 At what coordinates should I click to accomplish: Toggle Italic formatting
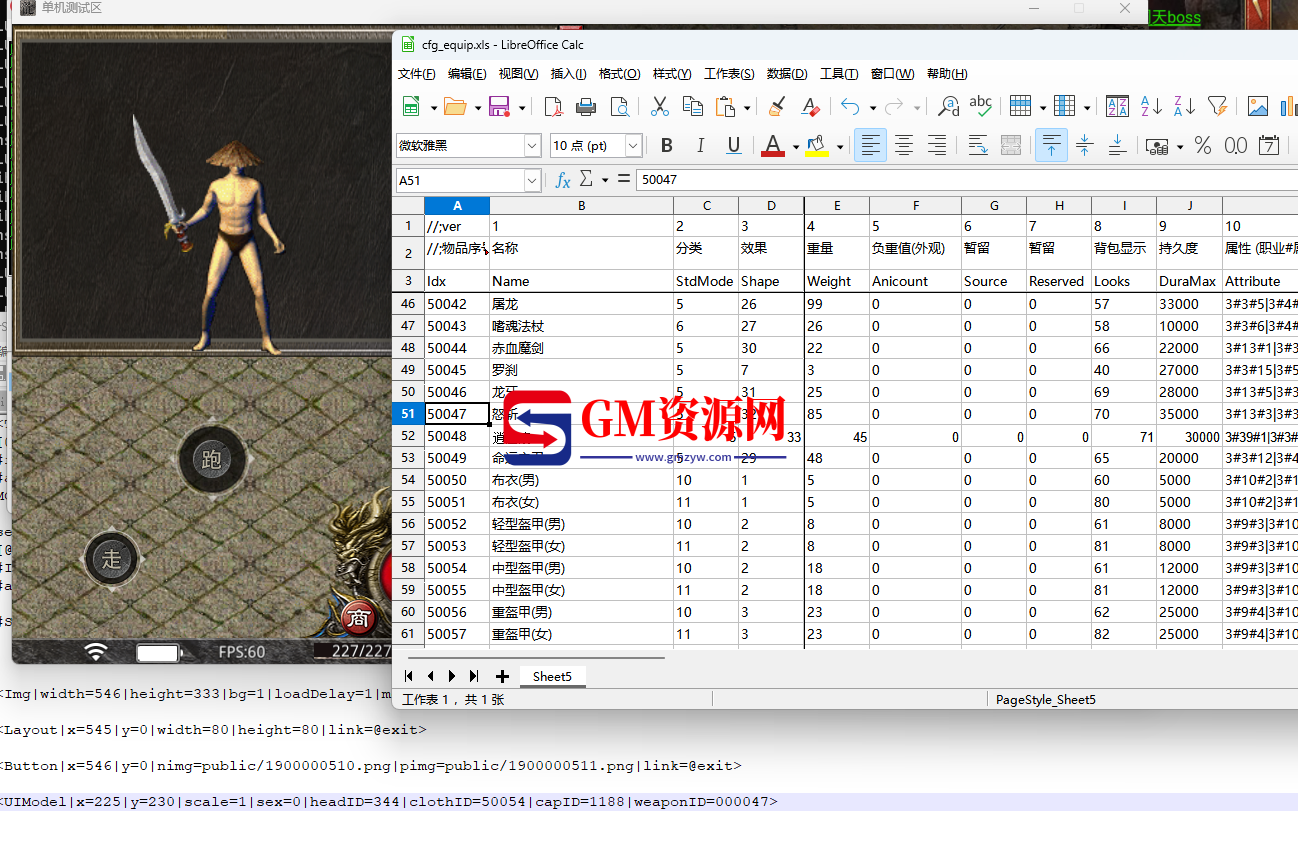700,146
